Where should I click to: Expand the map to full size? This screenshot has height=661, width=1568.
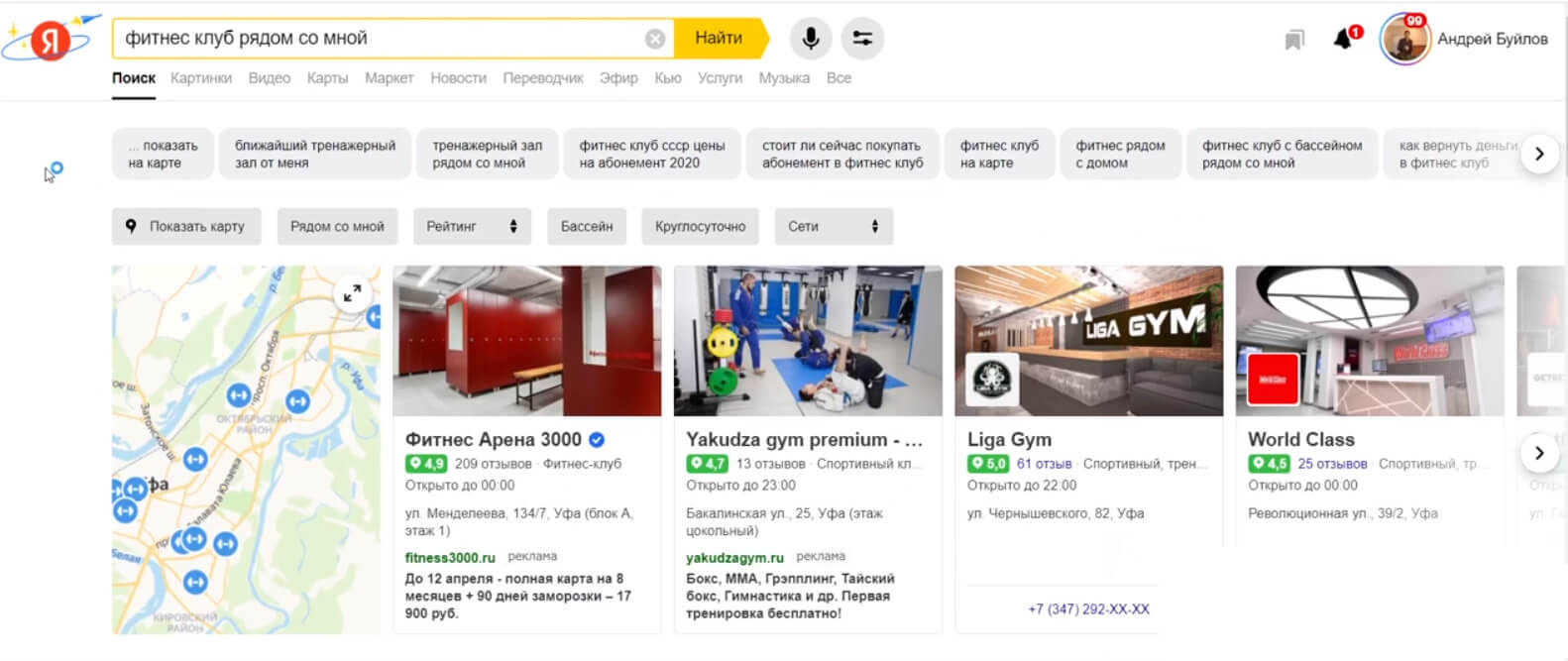point(352,293)
